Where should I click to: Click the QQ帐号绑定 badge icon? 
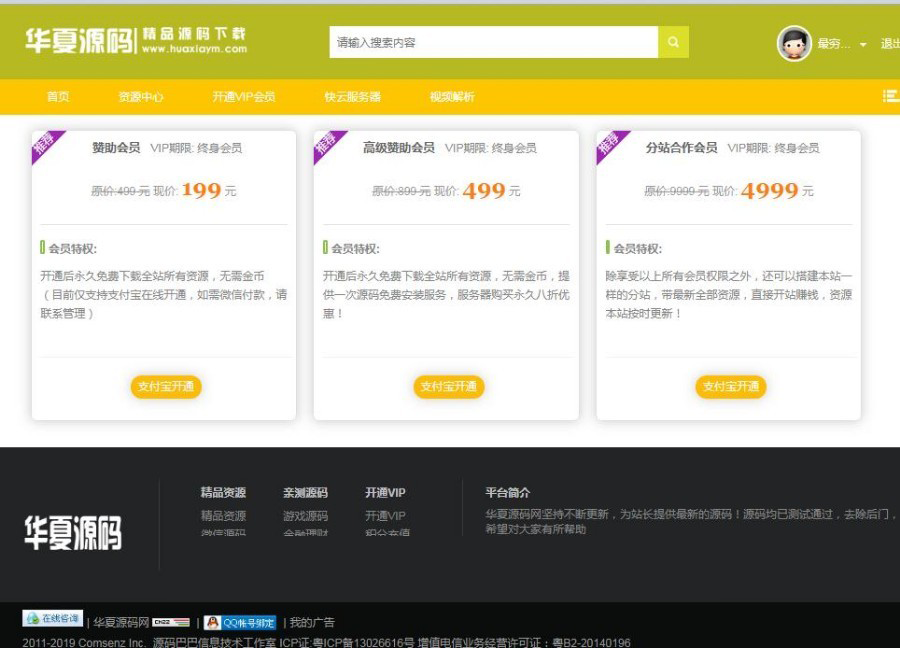tap(240, 622)
